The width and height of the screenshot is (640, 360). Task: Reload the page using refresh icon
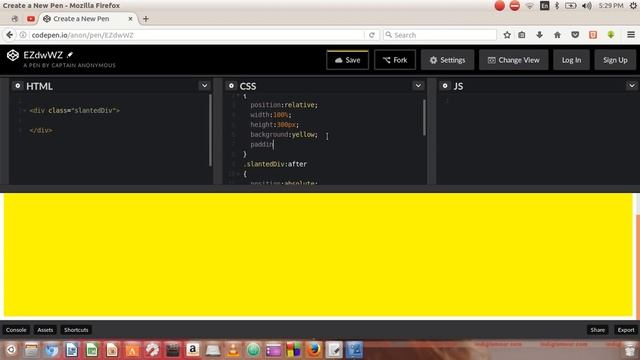[371, 35]
